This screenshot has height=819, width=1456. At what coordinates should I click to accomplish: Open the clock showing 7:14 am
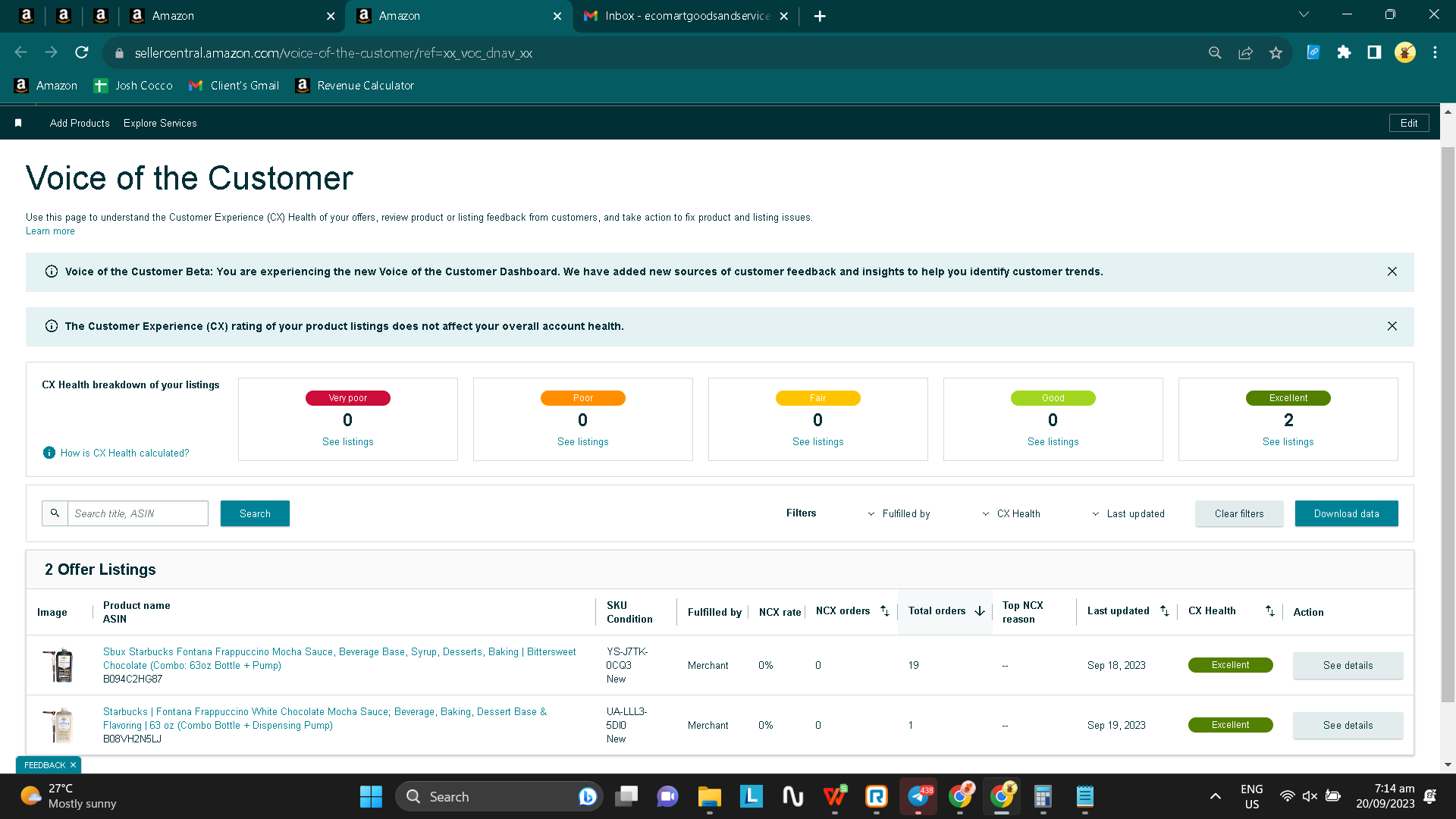[x=1385, y=796]
